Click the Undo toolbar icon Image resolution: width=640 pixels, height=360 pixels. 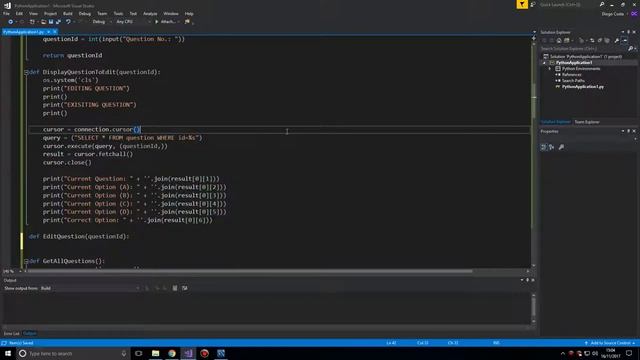[x=68, y=22]
